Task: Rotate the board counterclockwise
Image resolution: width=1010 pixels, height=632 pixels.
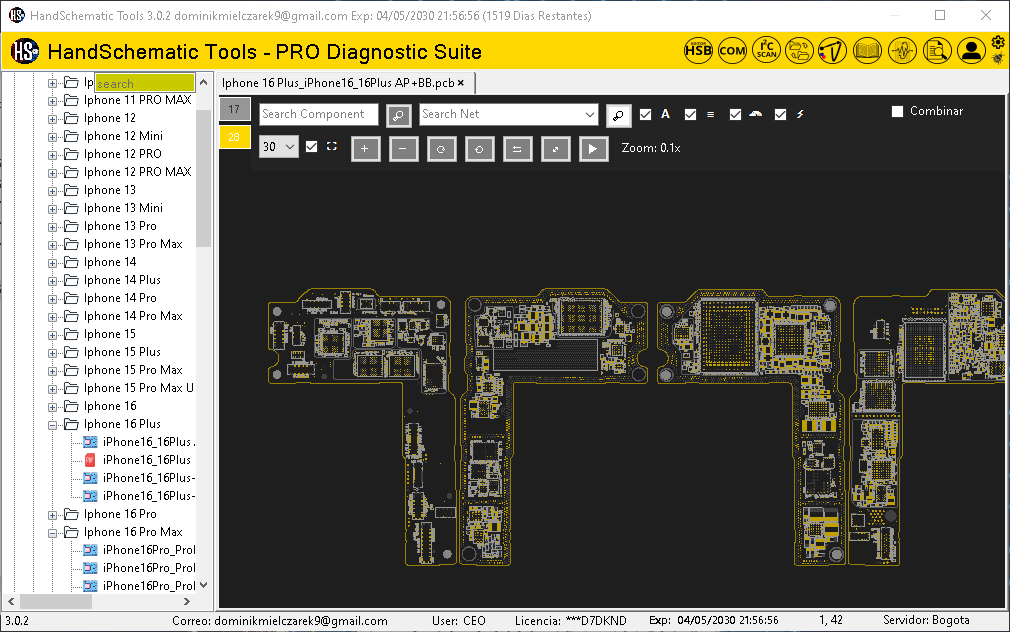Action: (x=479, y=149)
